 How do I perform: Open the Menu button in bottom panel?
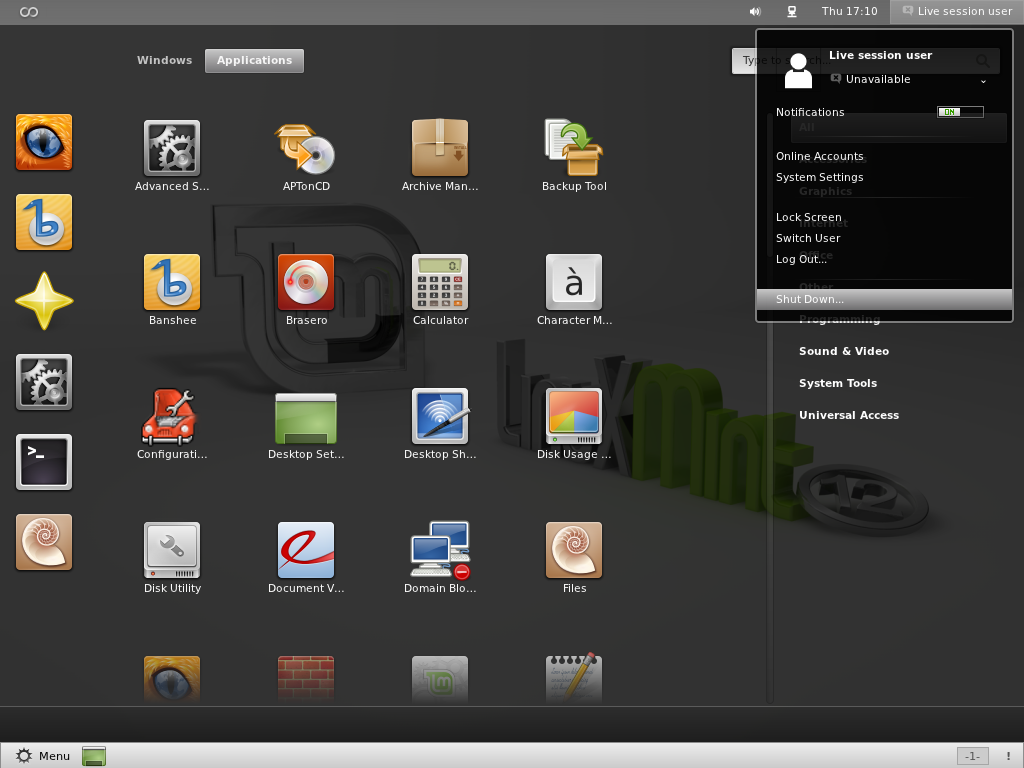click(x=42, y=756)
